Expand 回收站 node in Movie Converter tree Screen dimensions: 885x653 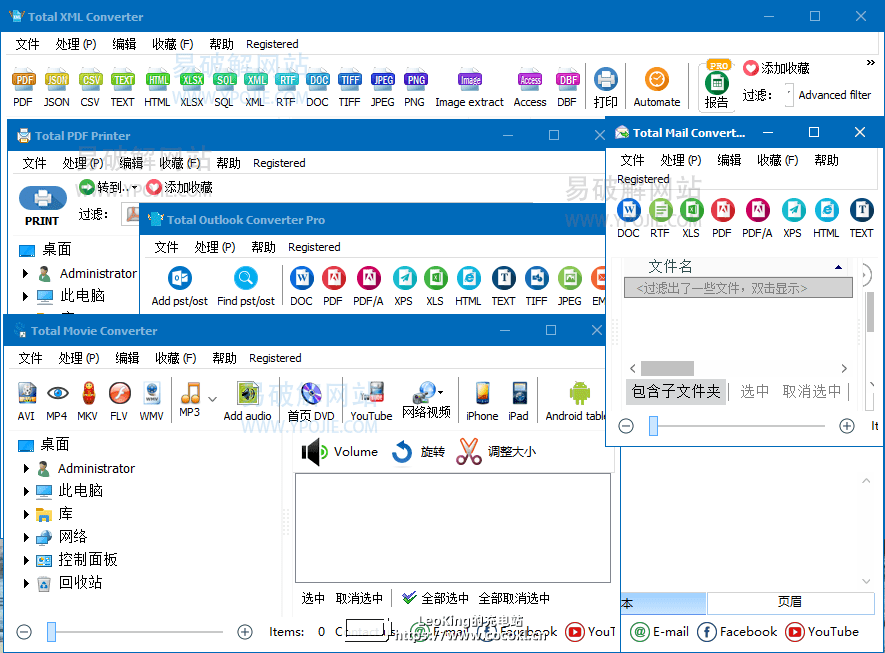pyautogui.click(x=26, y=583)
